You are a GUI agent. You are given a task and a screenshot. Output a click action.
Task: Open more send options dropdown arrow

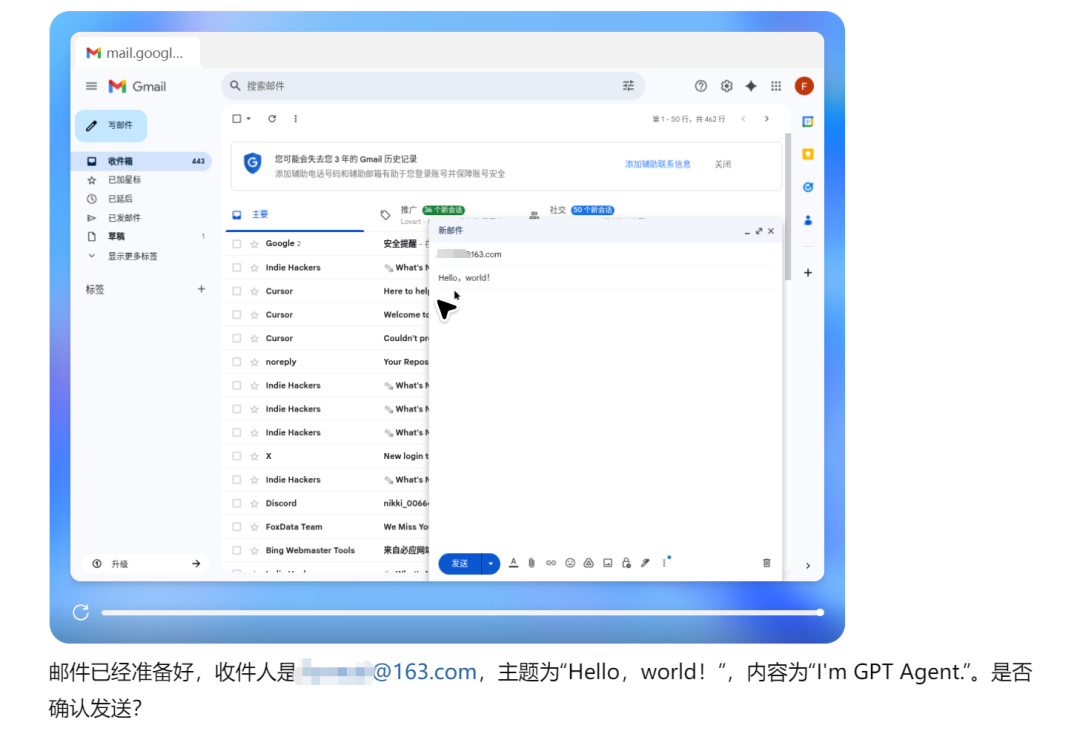coord(490,563)
